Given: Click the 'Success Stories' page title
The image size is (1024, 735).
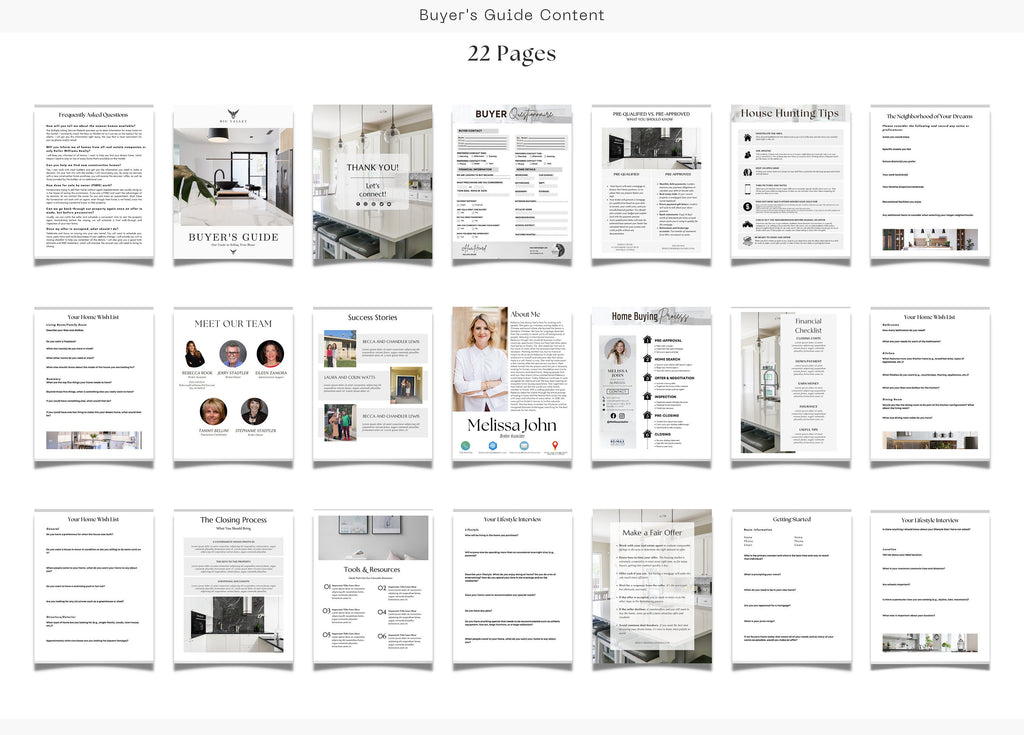Looking at the screenshot, I should 372,318.
